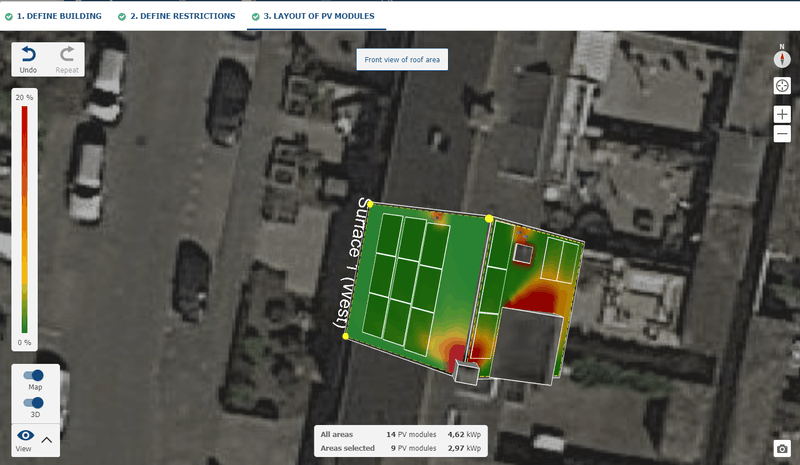Toggle the 3D switch
This screenshot has width=800, height=465.
tap(34, 403)
